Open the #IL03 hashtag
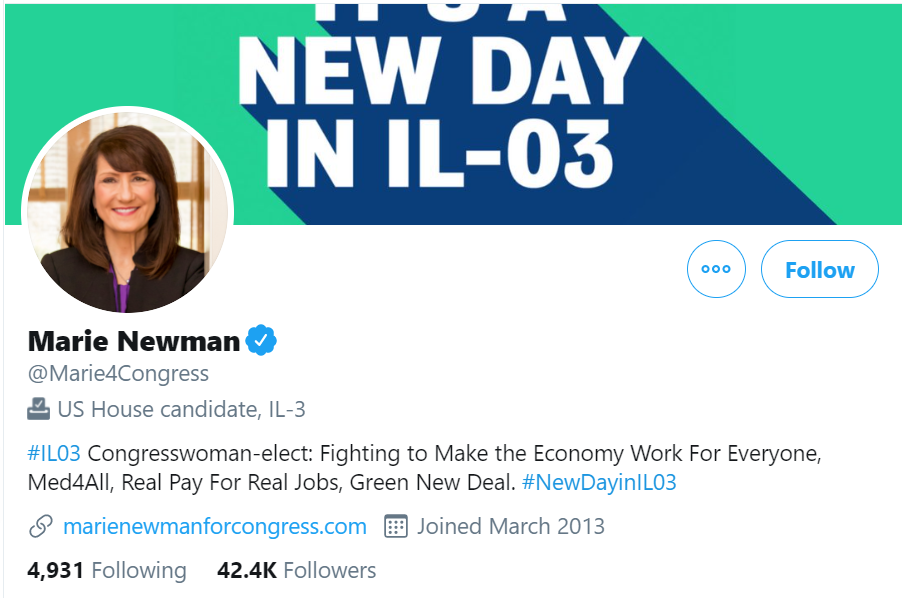Image resolution: width=902 pixels, height=598 pixels. (54, 453)
